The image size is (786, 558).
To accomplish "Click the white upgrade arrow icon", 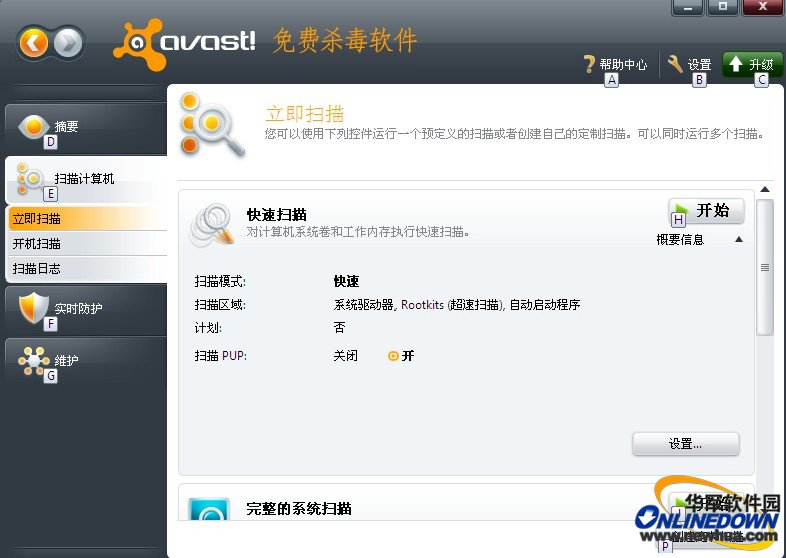I will pyautogui.click(x=735, y=64).
